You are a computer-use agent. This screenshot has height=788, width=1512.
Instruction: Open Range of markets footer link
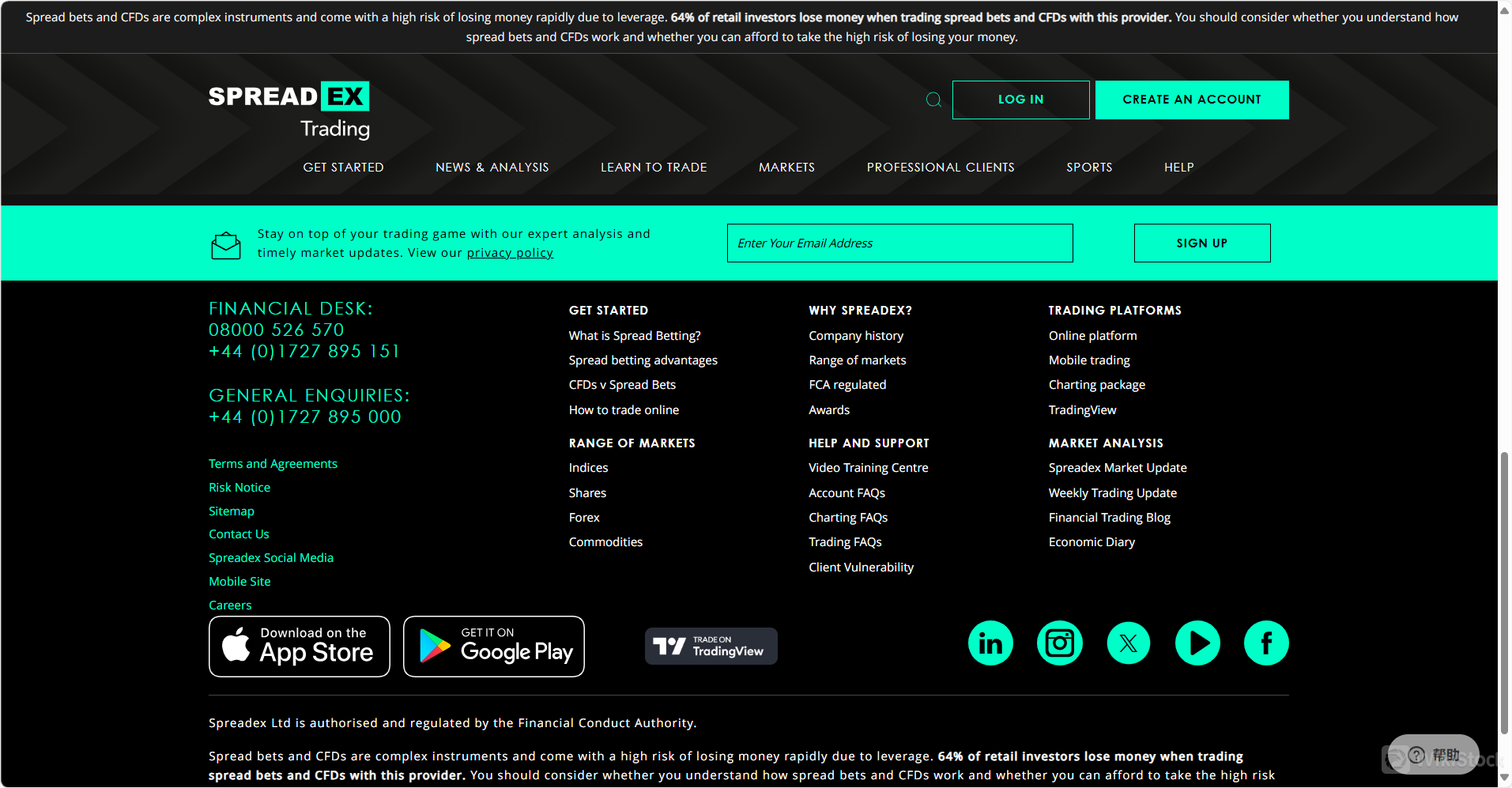[858, 360]
